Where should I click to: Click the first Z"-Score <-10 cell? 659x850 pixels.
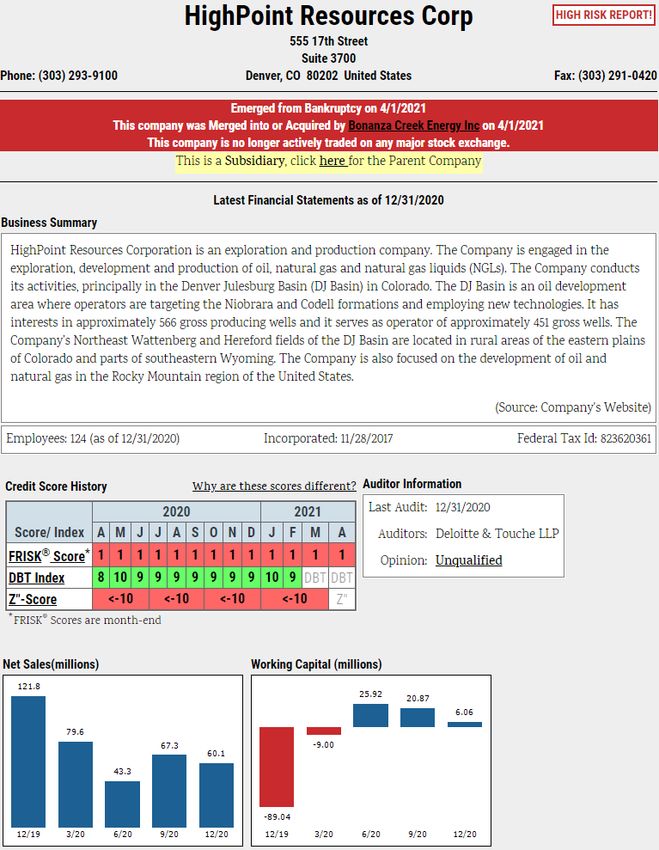point(120,599)
